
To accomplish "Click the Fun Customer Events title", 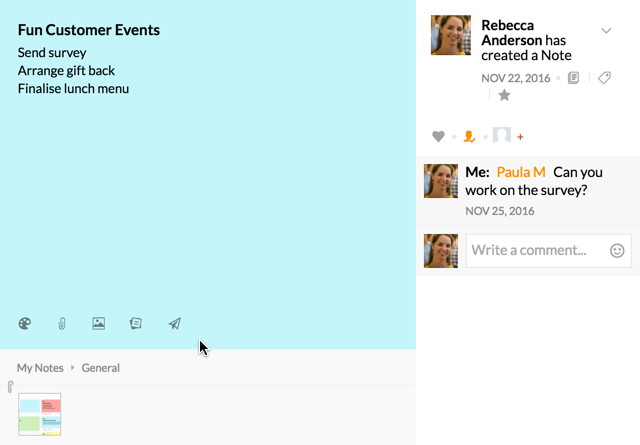I will (89, 30).
